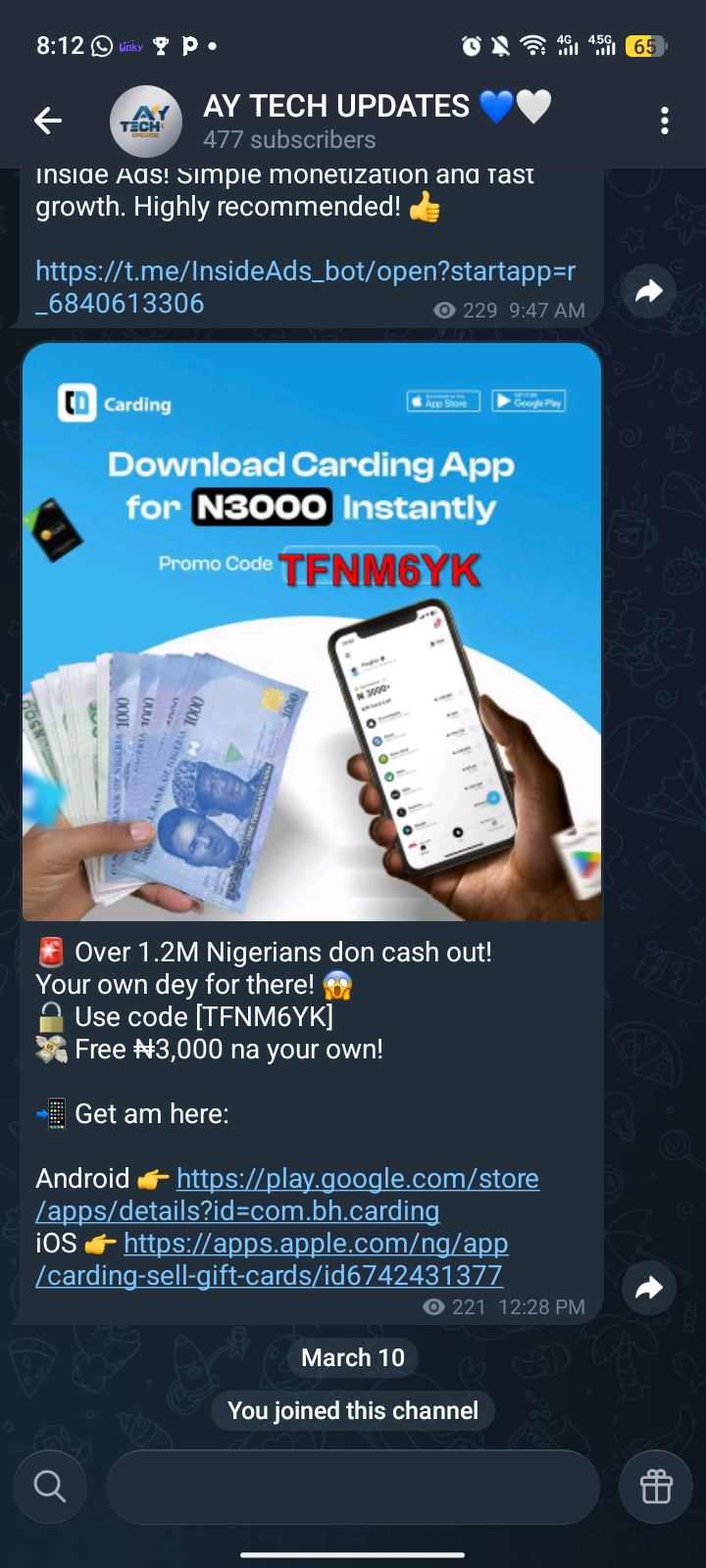Viewport: 706px width, 1568px height.
Task: Open the three-dot options menu
Action: click(x=665, y=121)
